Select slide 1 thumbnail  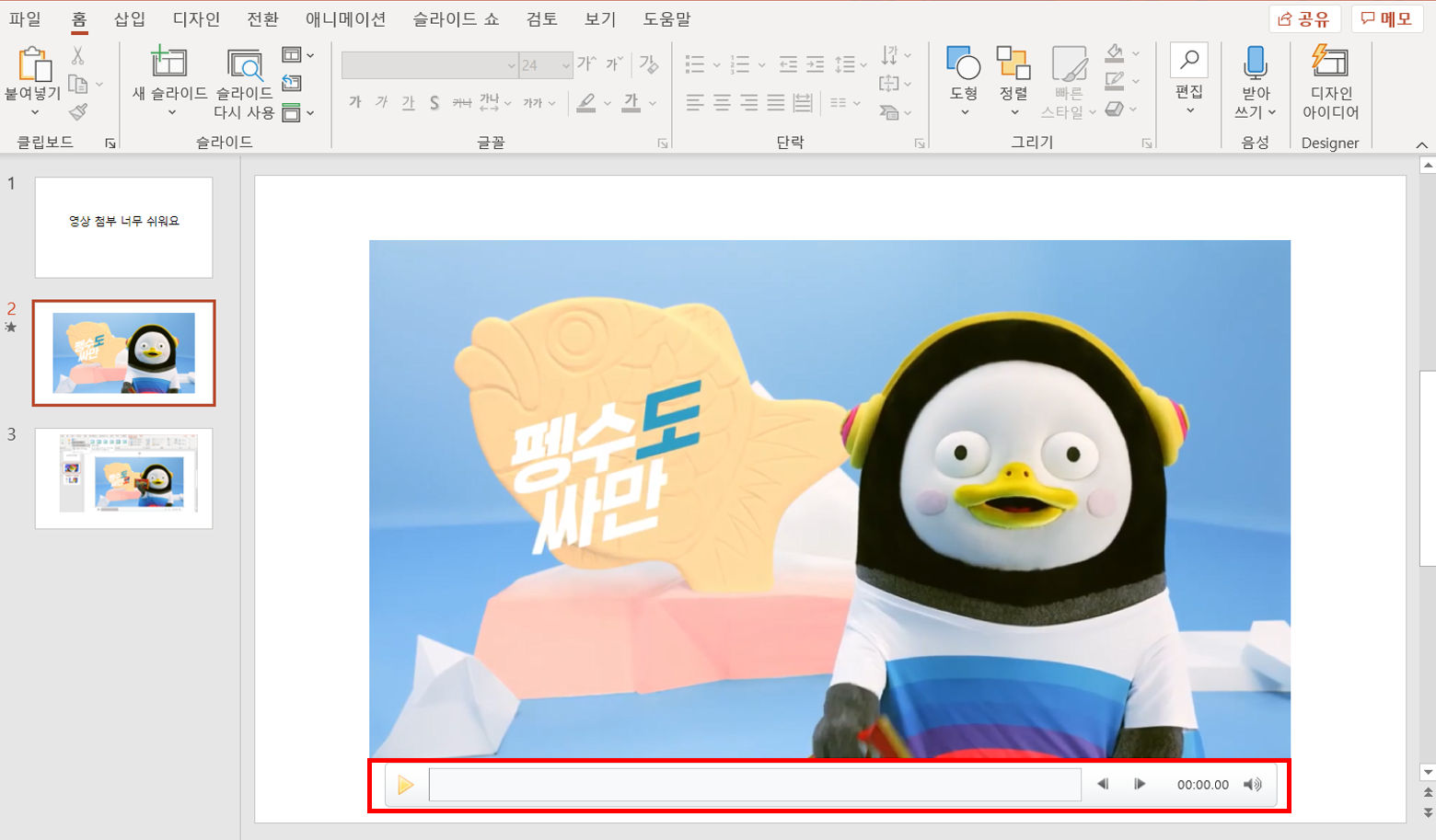coord(123,227)
